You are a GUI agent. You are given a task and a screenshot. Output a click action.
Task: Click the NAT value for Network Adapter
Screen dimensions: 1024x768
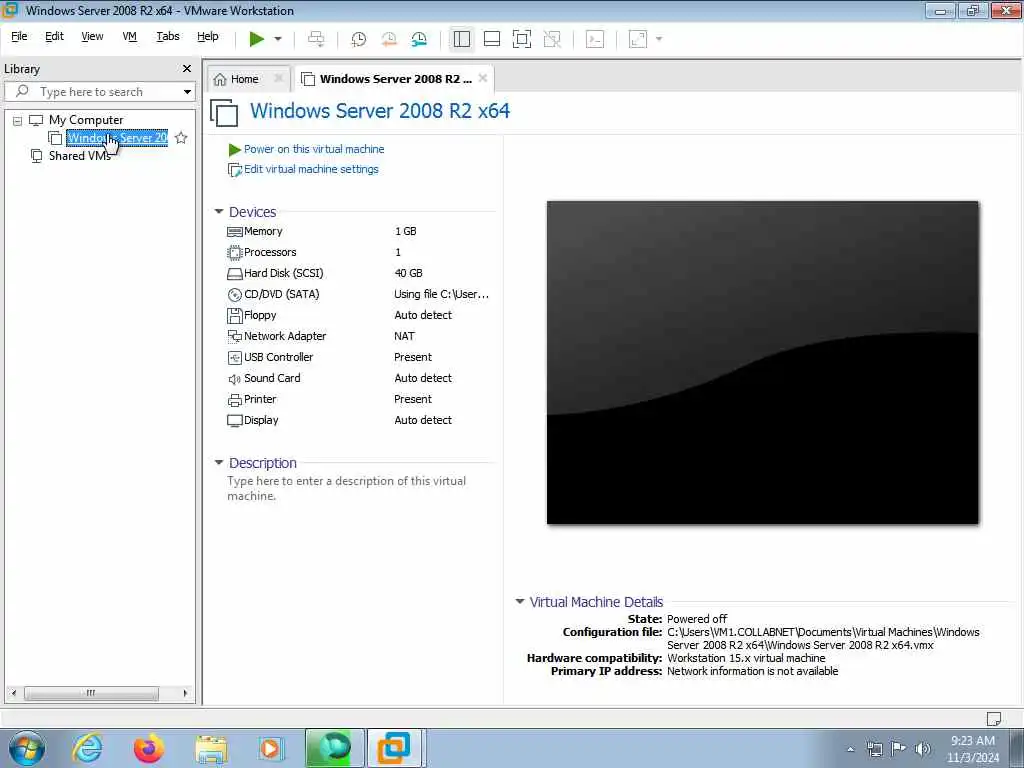[x=404, y=336]
